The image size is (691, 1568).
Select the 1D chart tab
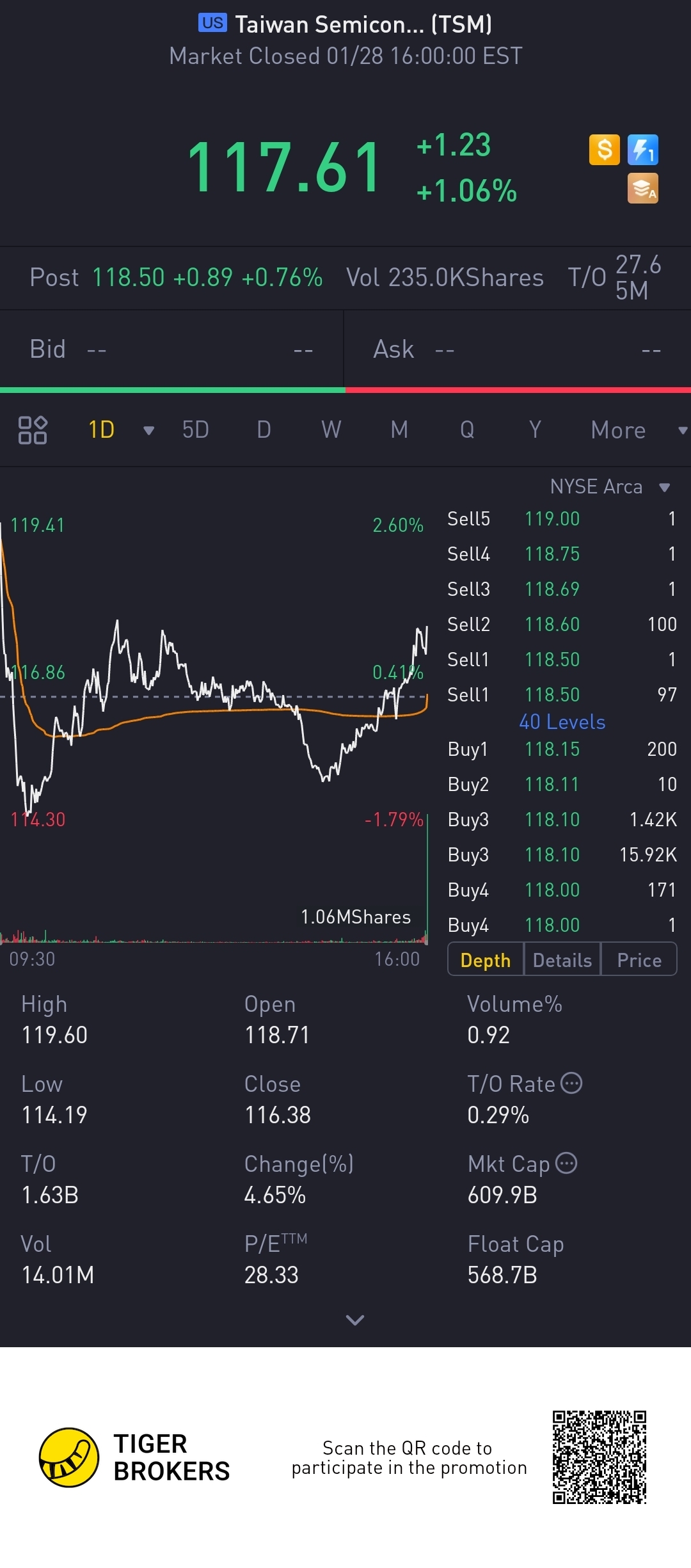coord(101,430)
